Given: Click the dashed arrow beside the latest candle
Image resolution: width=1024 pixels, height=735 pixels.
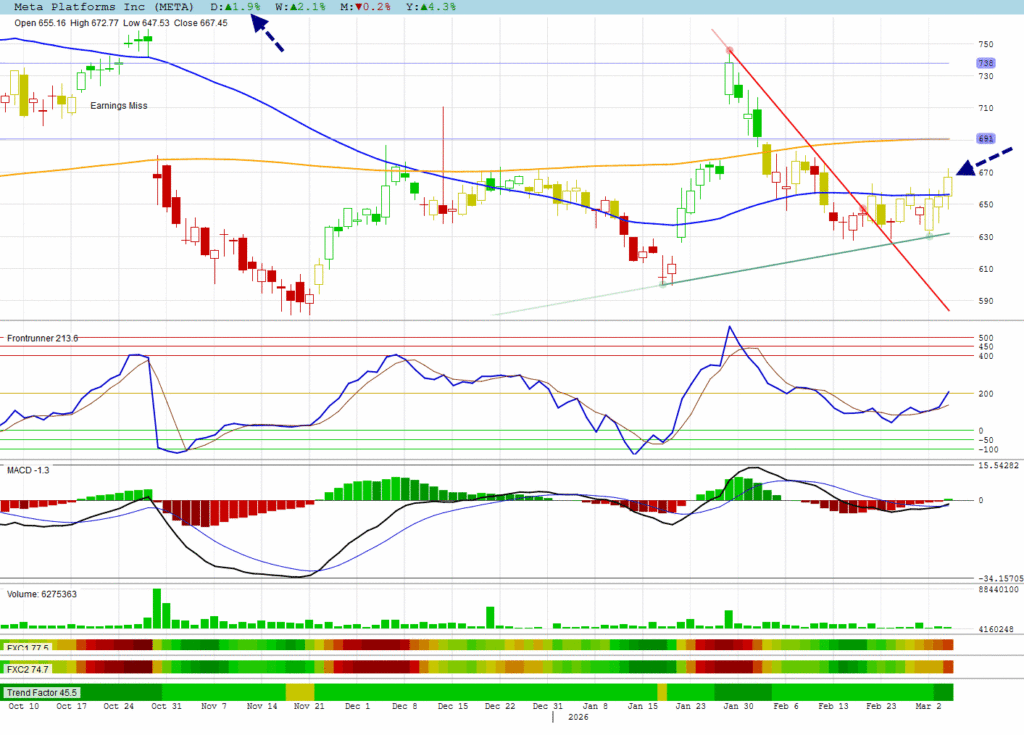Looking at the screenshot, I should 984,161.
